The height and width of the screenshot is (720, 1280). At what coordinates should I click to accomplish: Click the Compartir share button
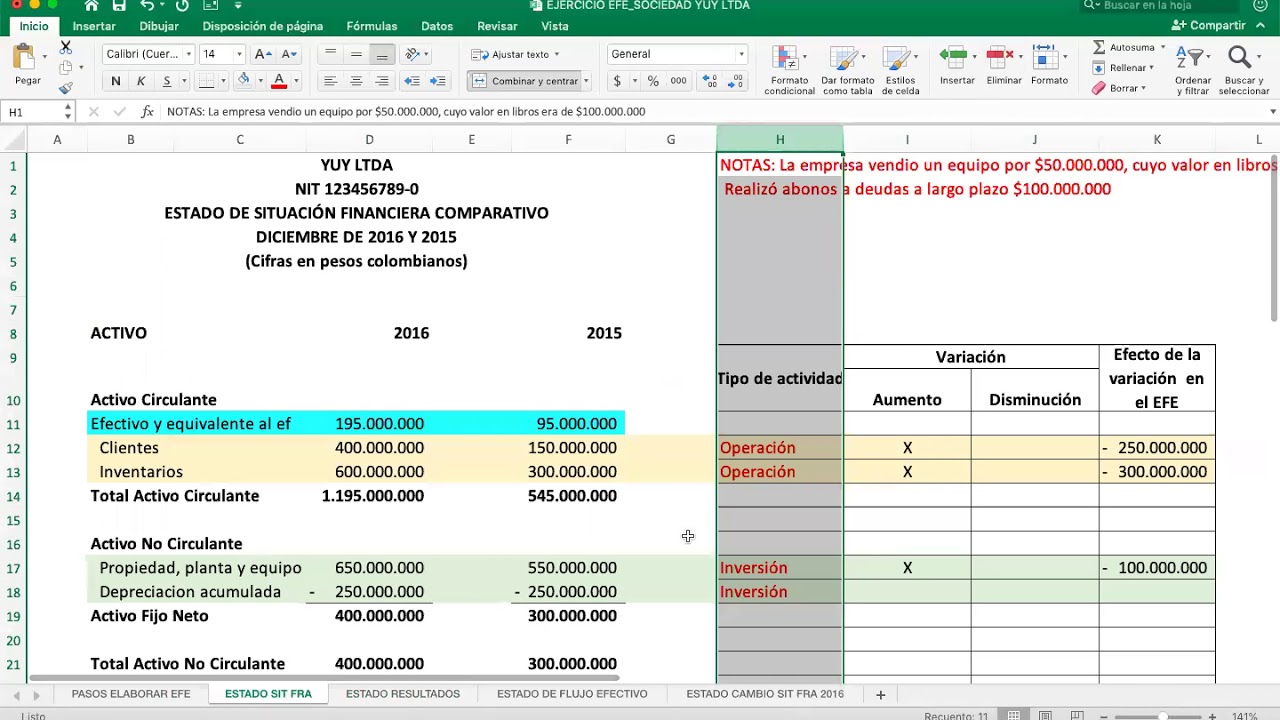coord(1209,26)
